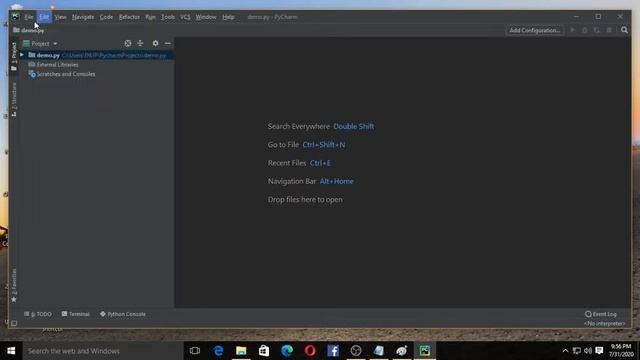Toggle the Favorites side tool tab

(14, 285)
